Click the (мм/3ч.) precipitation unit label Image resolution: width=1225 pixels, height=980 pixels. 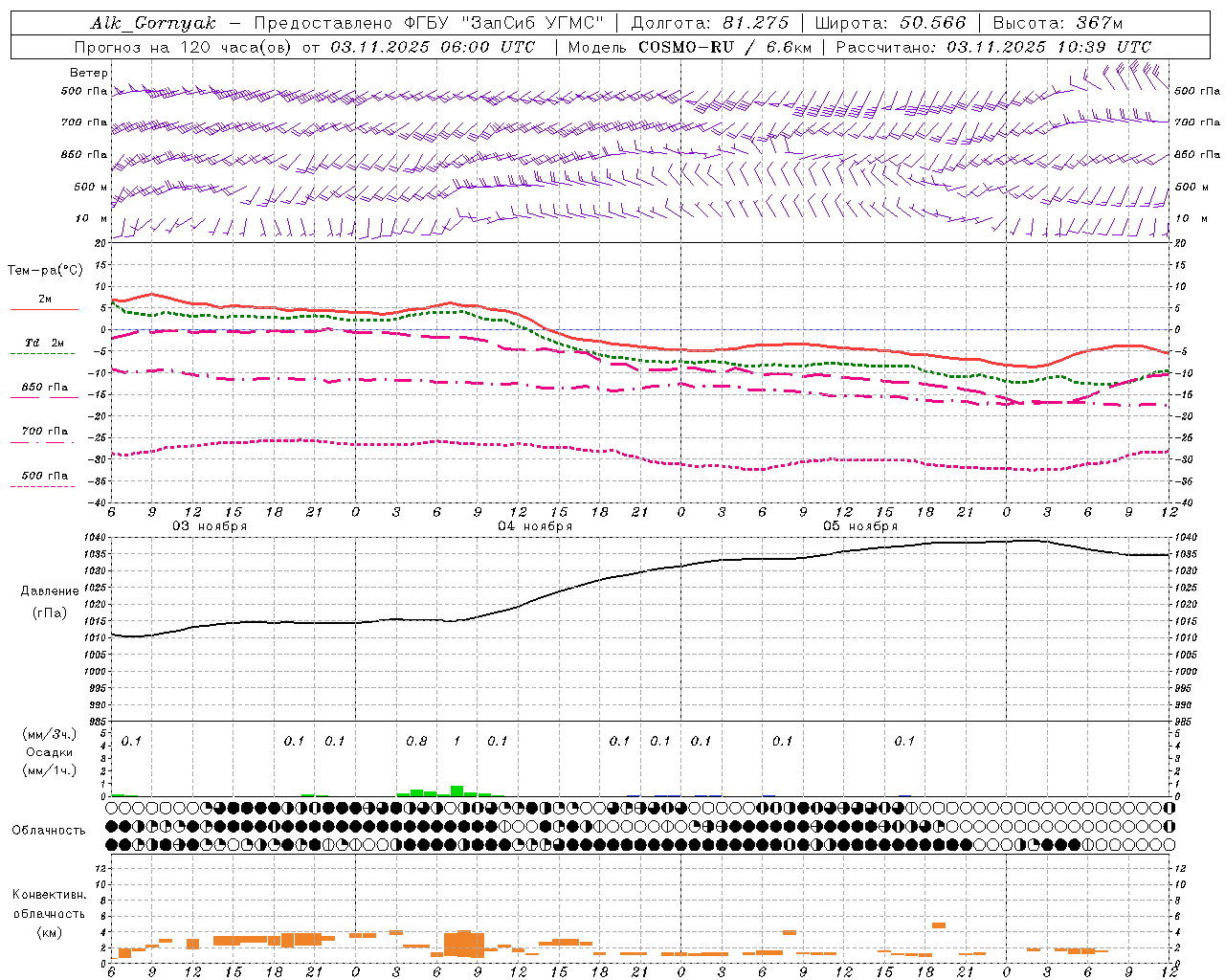click(x=50, y=734)
